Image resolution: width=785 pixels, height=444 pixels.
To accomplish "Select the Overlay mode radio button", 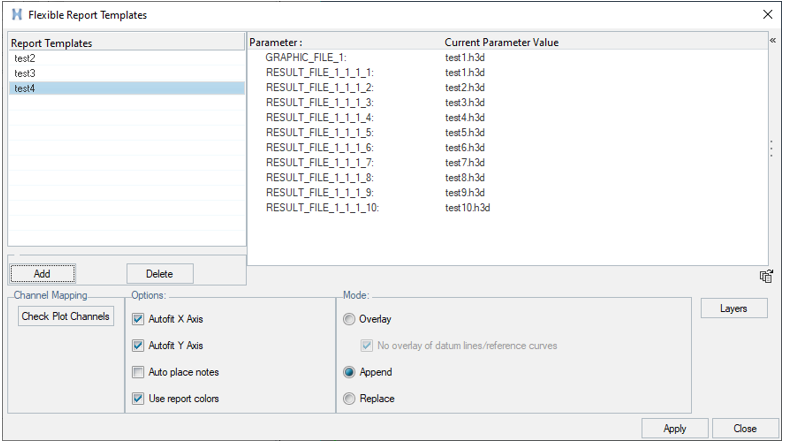I will coord(349,319).
